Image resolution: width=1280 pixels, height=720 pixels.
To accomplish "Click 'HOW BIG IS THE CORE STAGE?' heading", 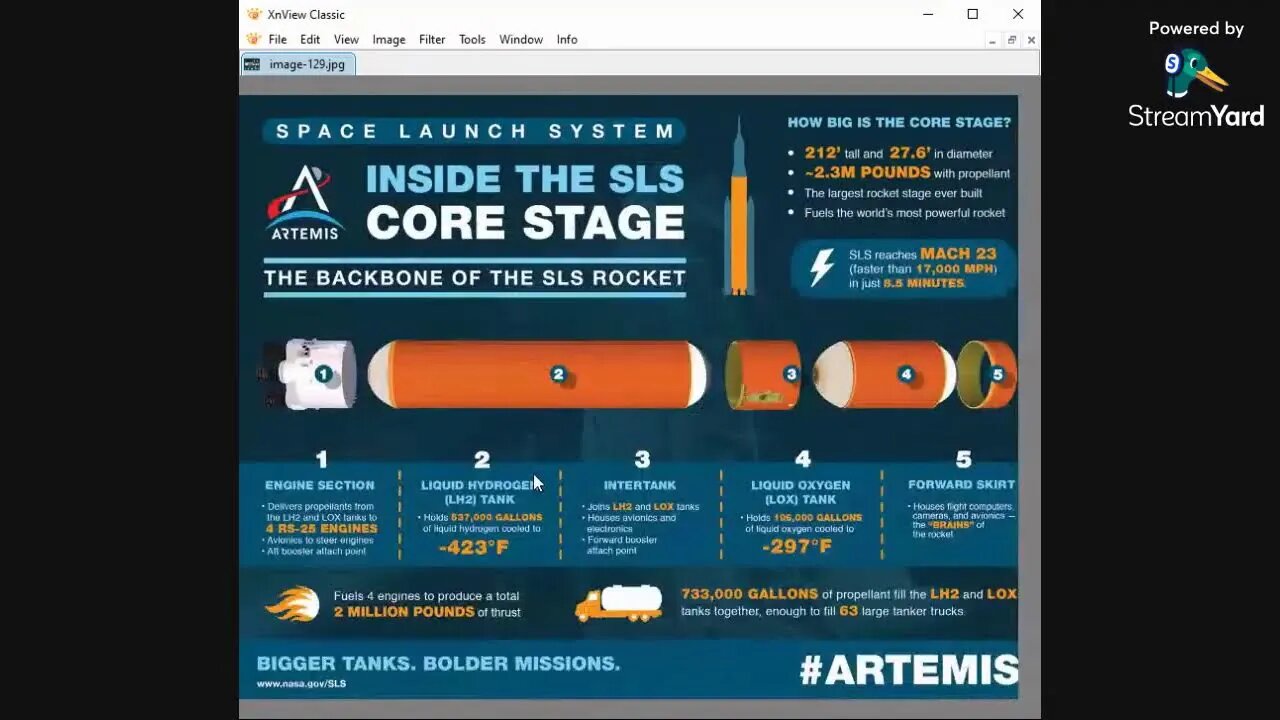I will click(899, 123).
